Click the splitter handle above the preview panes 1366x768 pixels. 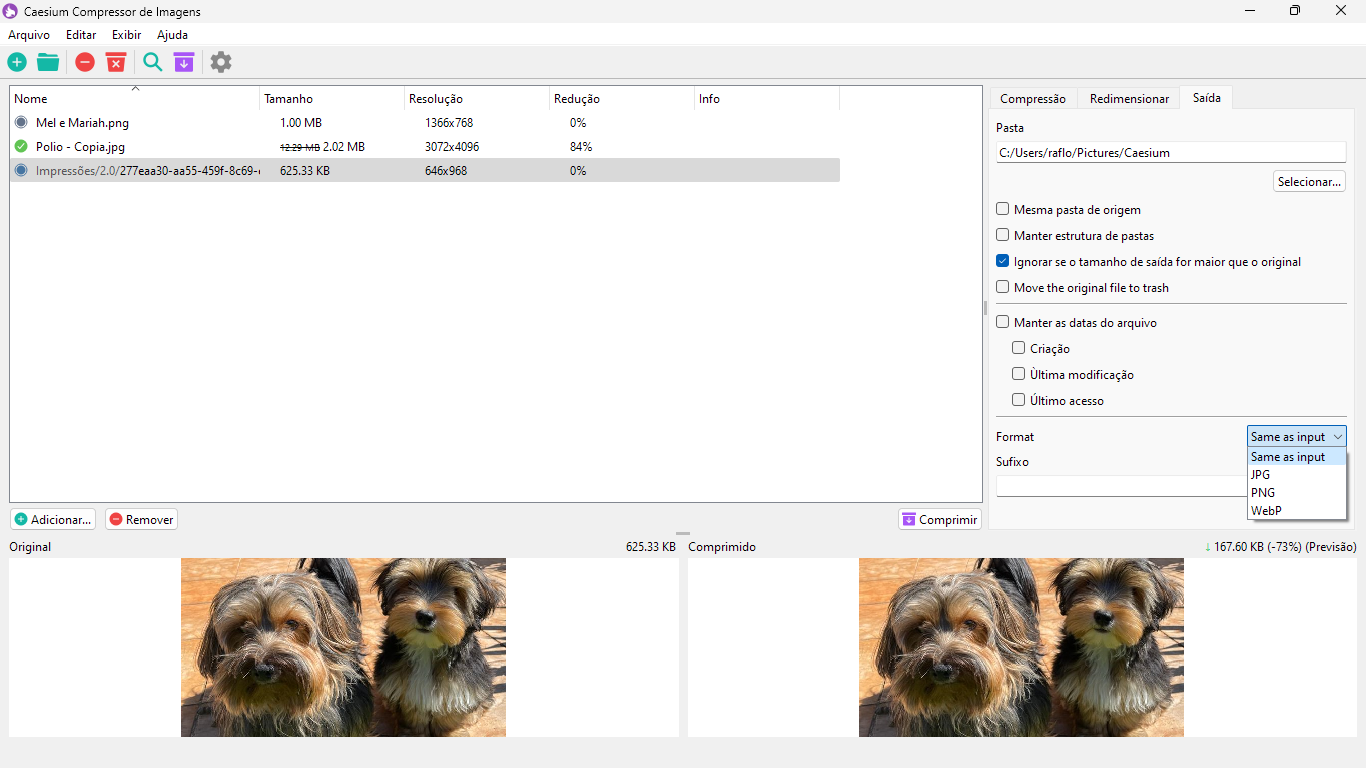point(683,534)
